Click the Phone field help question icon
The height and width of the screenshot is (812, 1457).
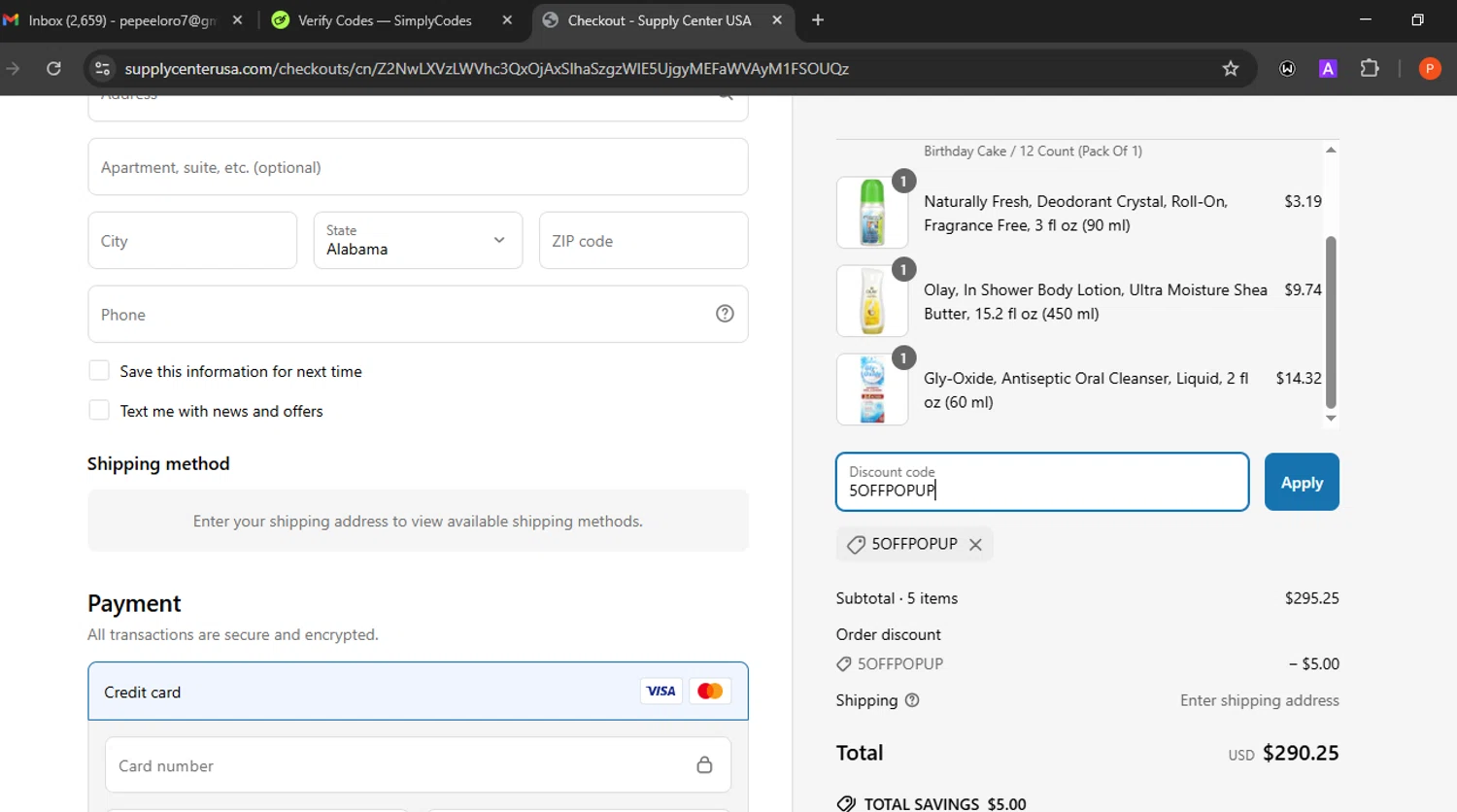pyautogui.click(x=725, y=314)
